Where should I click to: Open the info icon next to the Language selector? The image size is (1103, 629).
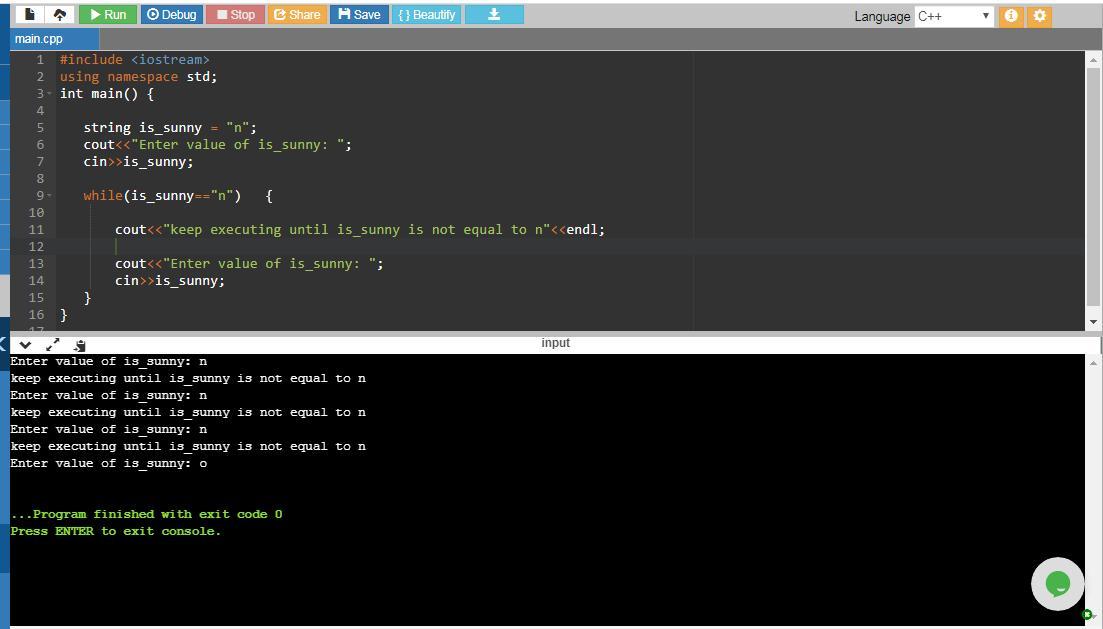(1011, 16)
